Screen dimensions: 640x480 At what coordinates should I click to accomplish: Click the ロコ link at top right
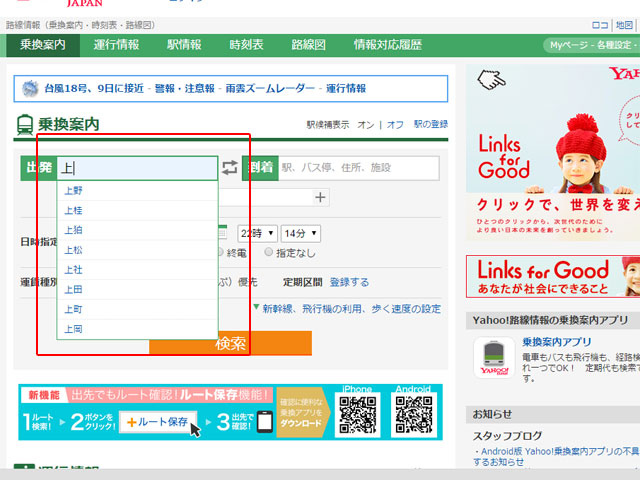pos(600,25)
